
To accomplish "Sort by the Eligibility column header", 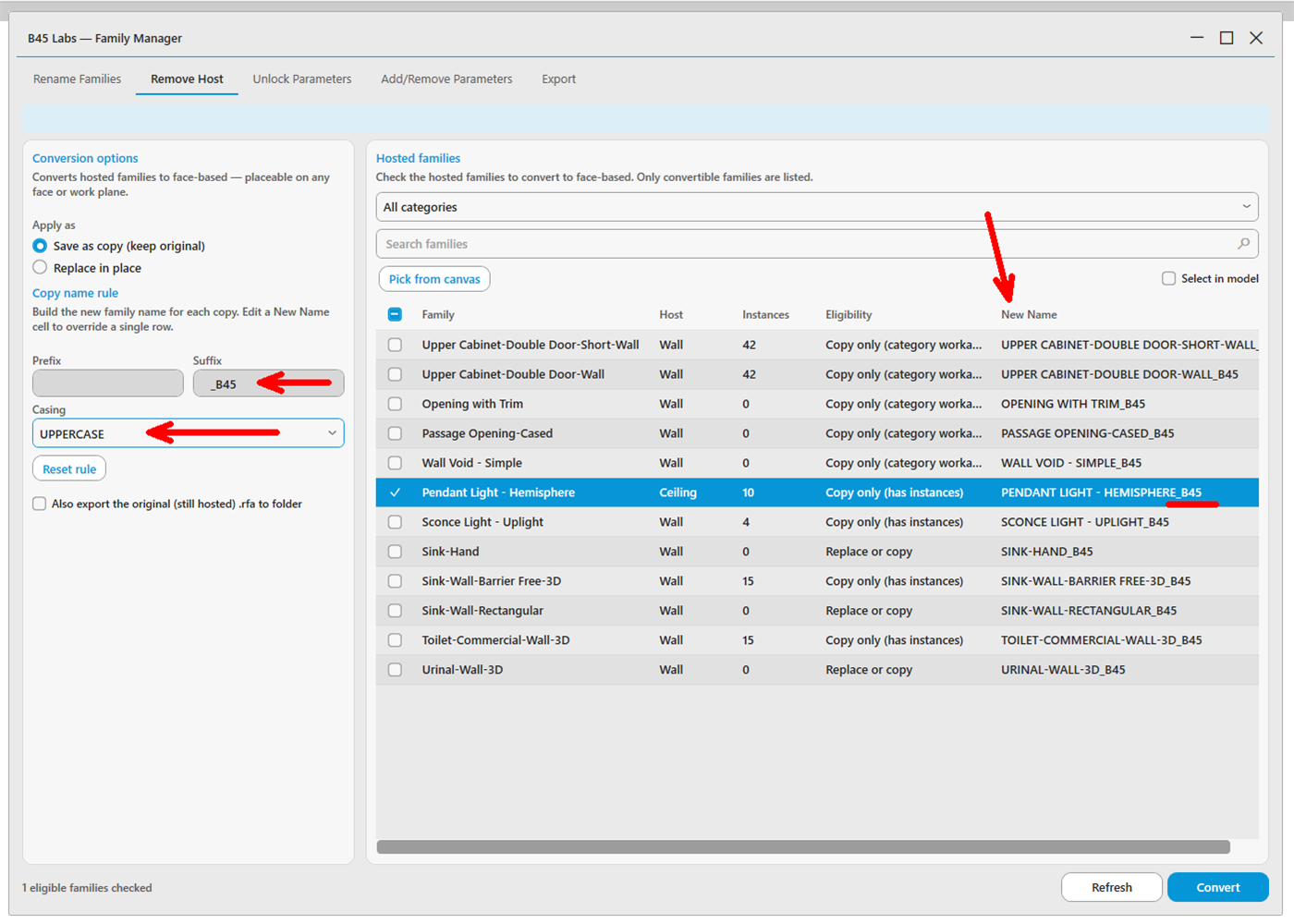I will (848, 315).
